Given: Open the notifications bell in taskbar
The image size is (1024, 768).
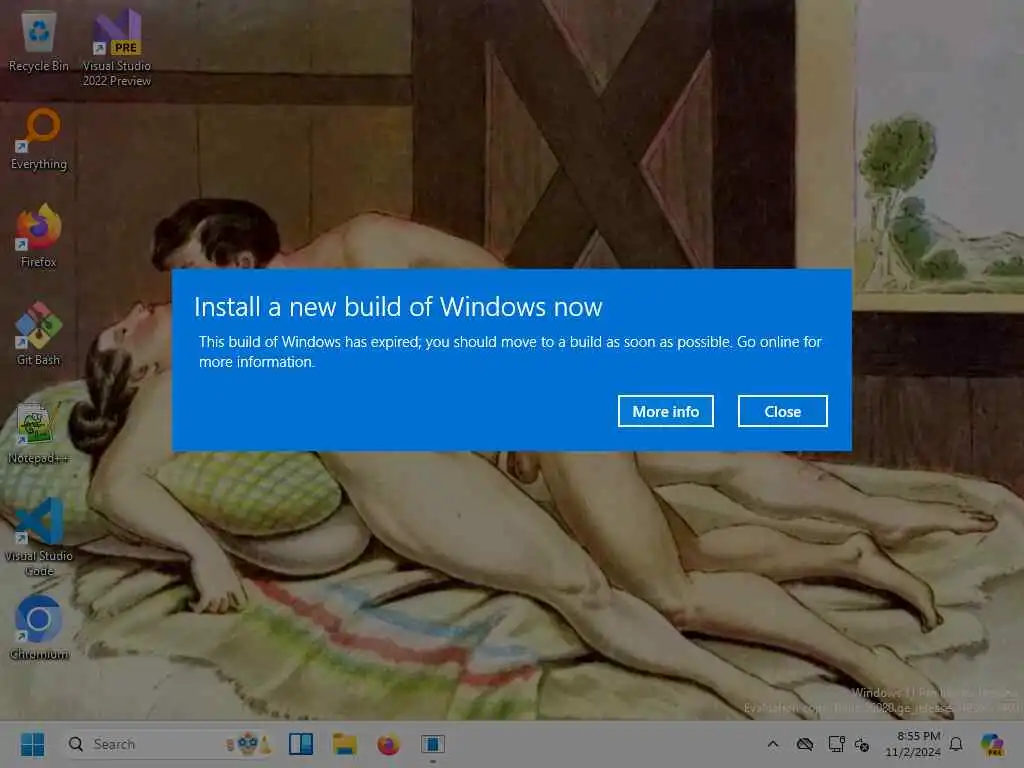Looking at the screenshot, I should pyautogui.click(x=956, y=744).
